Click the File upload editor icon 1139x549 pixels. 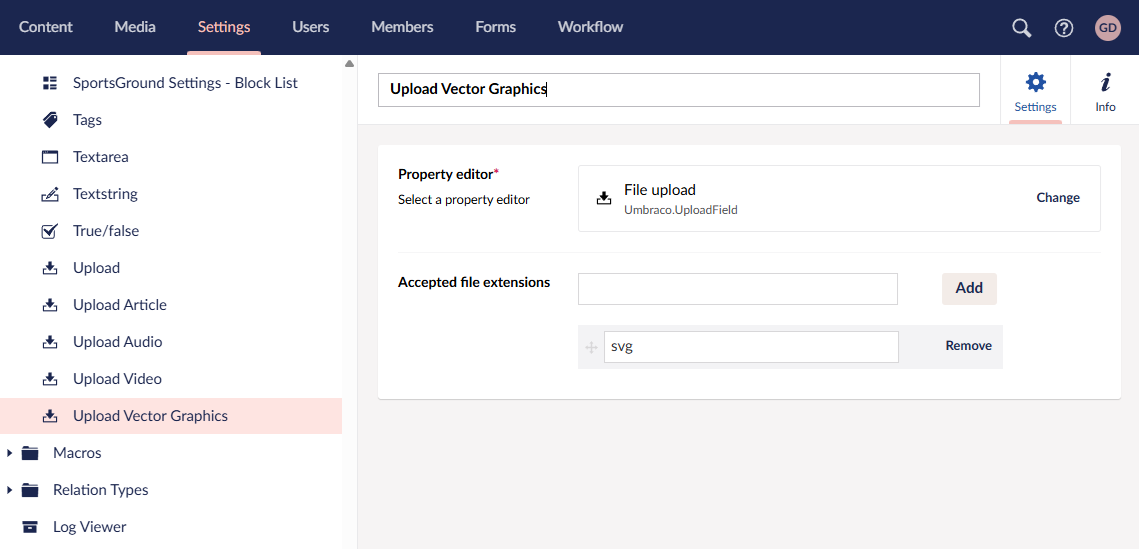point(604,198)
